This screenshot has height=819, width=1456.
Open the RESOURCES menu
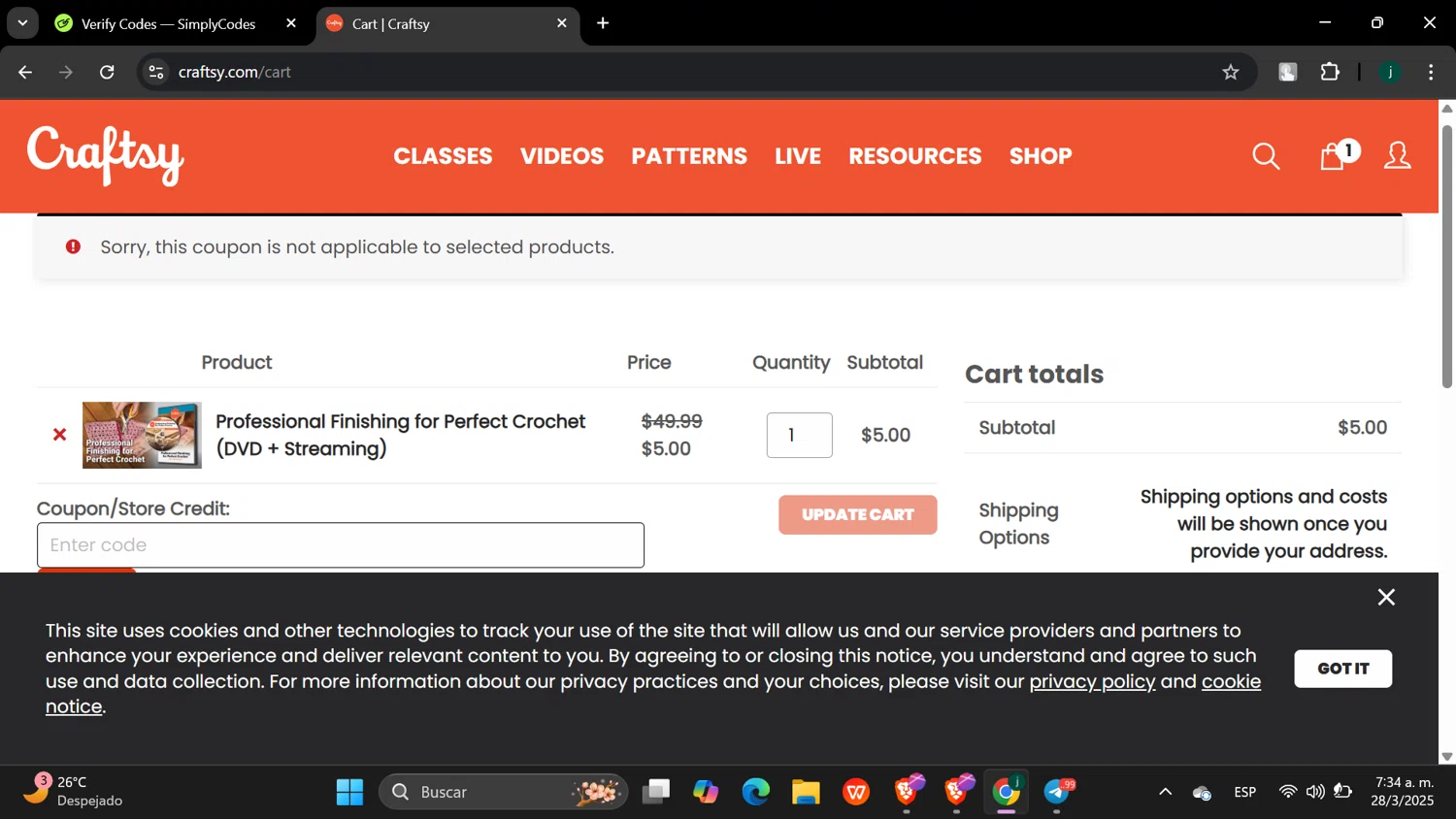coord(915,156)
